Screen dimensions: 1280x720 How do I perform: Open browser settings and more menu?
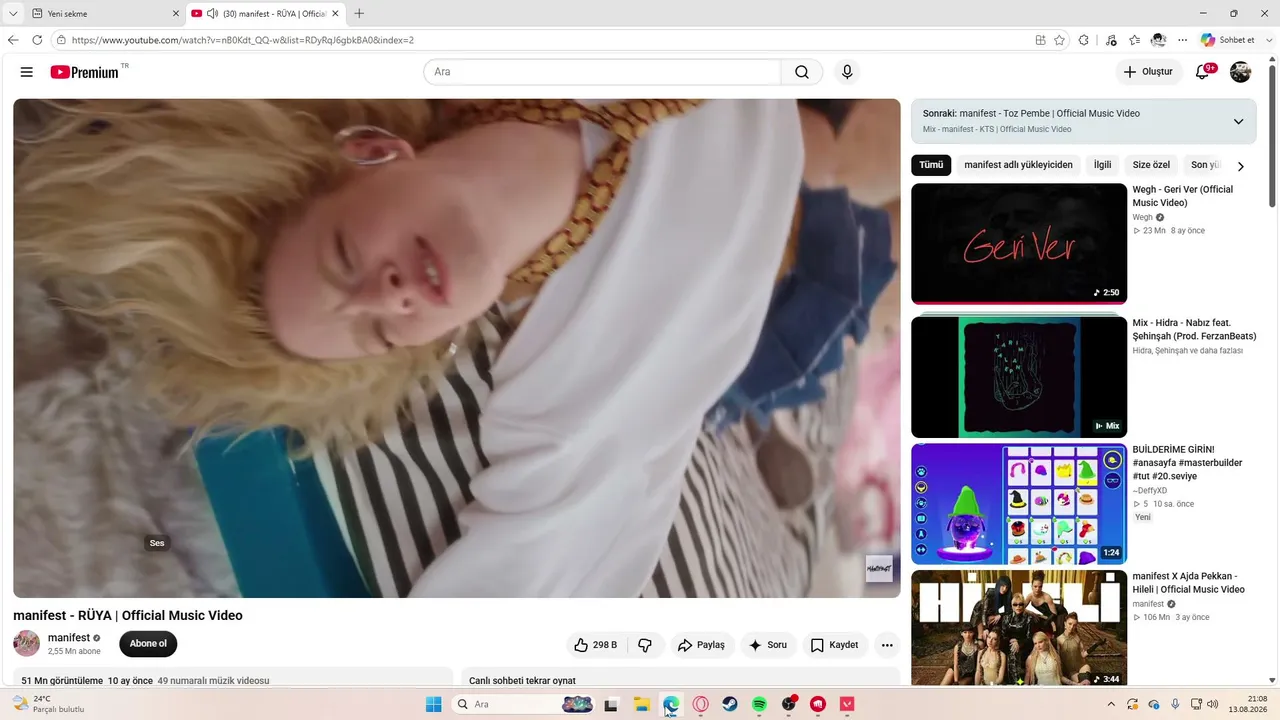(1183, 40)
